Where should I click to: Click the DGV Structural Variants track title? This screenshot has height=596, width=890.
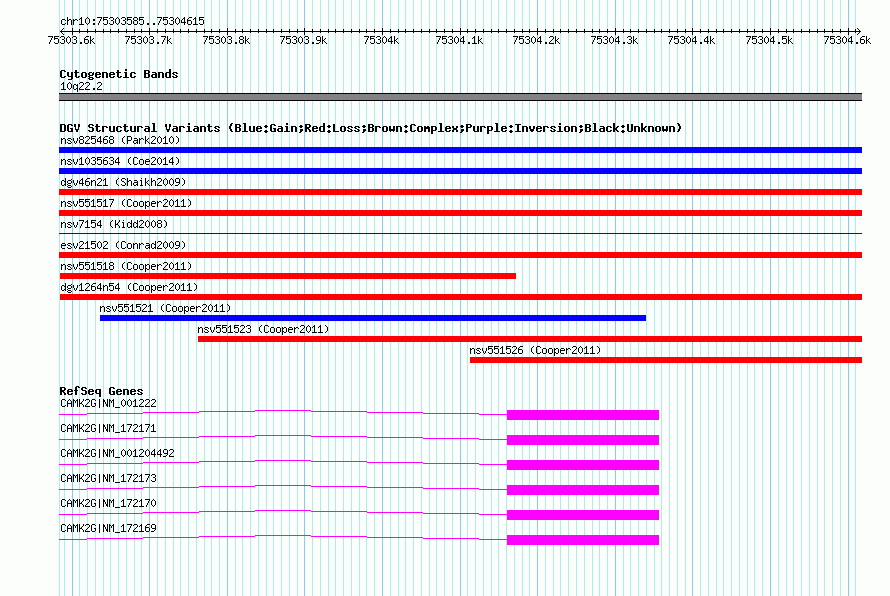point(371,128)
